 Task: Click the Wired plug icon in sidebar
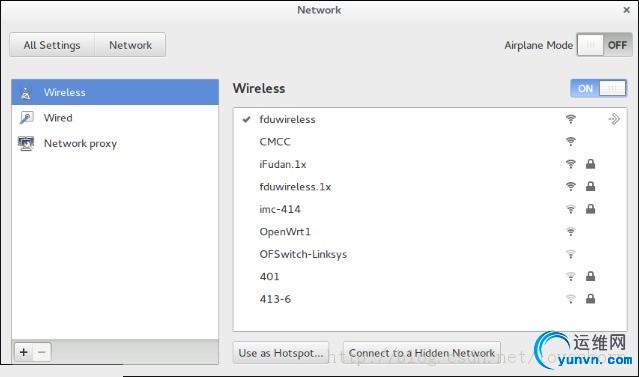26,118
